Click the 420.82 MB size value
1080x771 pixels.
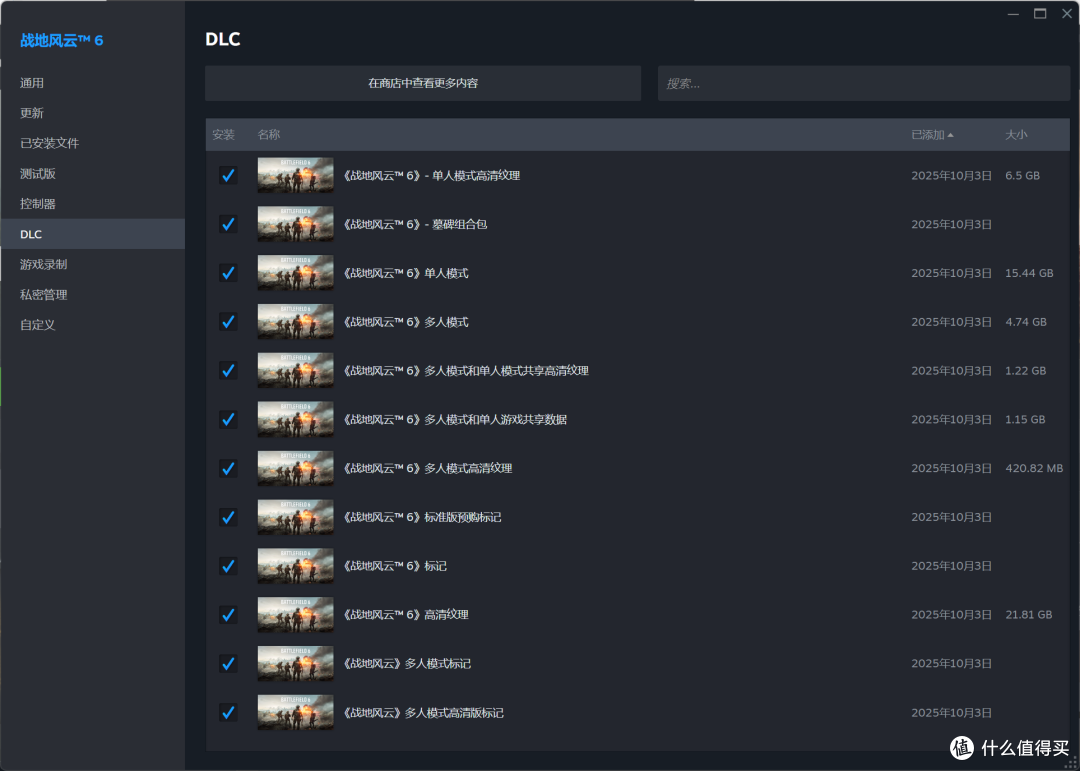point(1034,469)
